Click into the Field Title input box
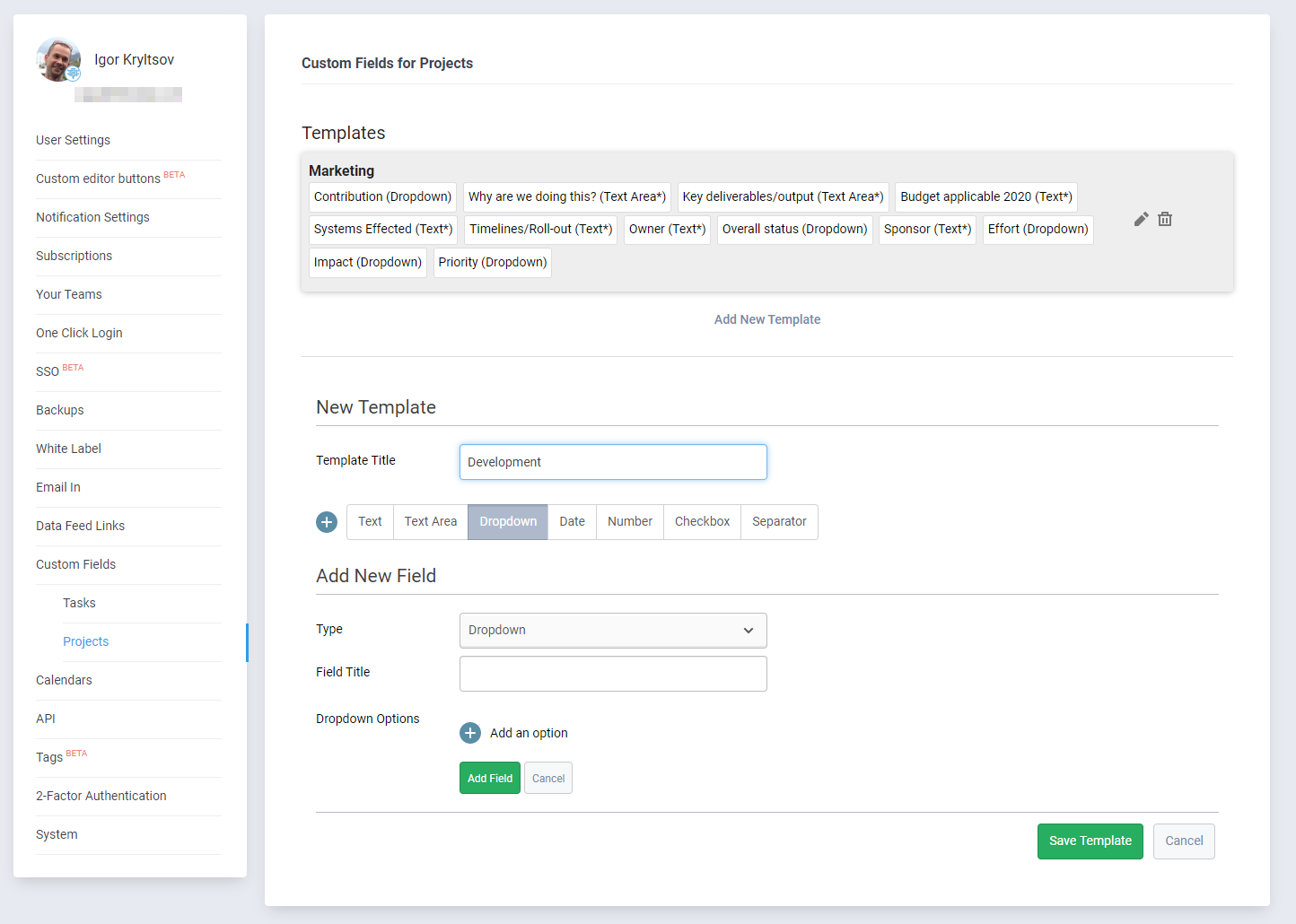The width and height of the screenshot is (1296, 924). 613,674
